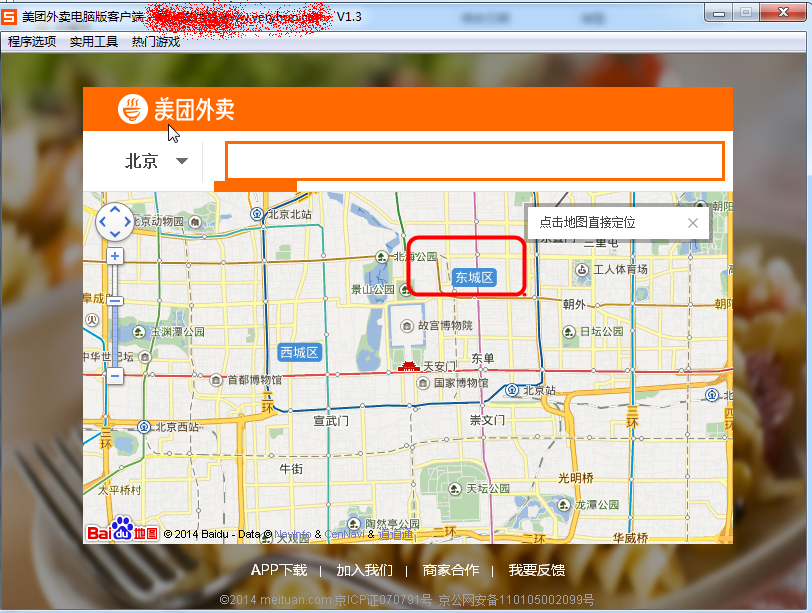Open the 加入我们 link
Viewport: 812px width, 613px height.
(364, 570)
